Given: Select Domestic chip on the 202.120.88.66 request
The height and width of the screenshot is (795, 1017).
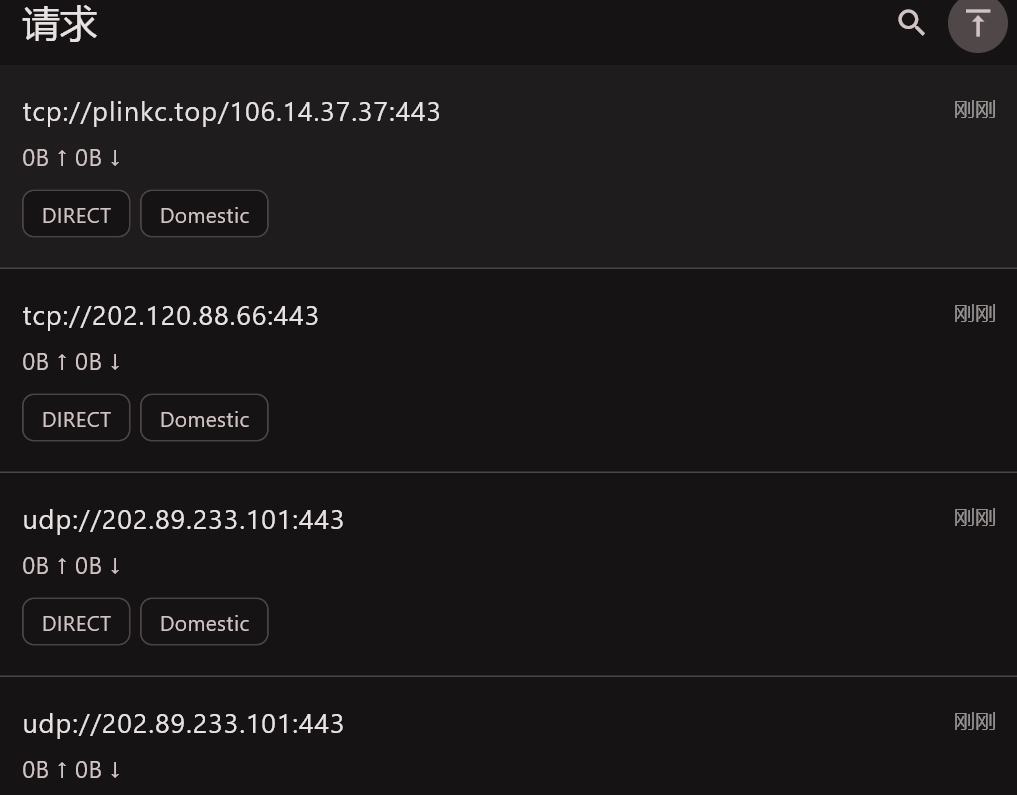Looking at the screenshot, I should pyautogui.click(x=204, y=418).
